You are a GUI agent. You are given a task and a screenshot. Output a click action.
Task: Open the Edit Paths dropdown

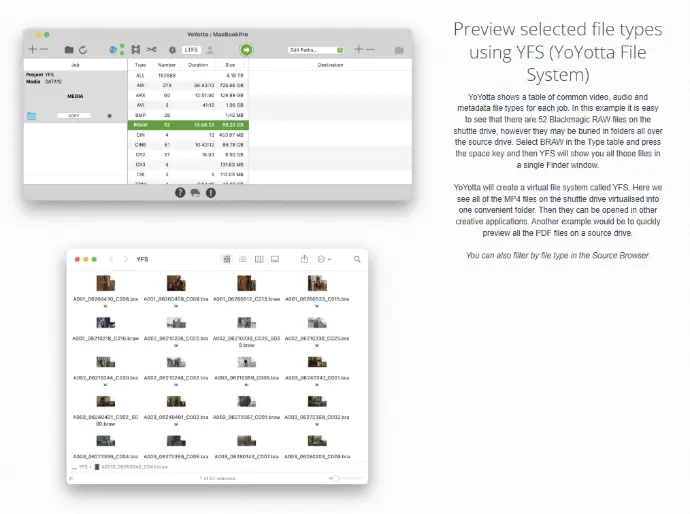pos(315,49)
